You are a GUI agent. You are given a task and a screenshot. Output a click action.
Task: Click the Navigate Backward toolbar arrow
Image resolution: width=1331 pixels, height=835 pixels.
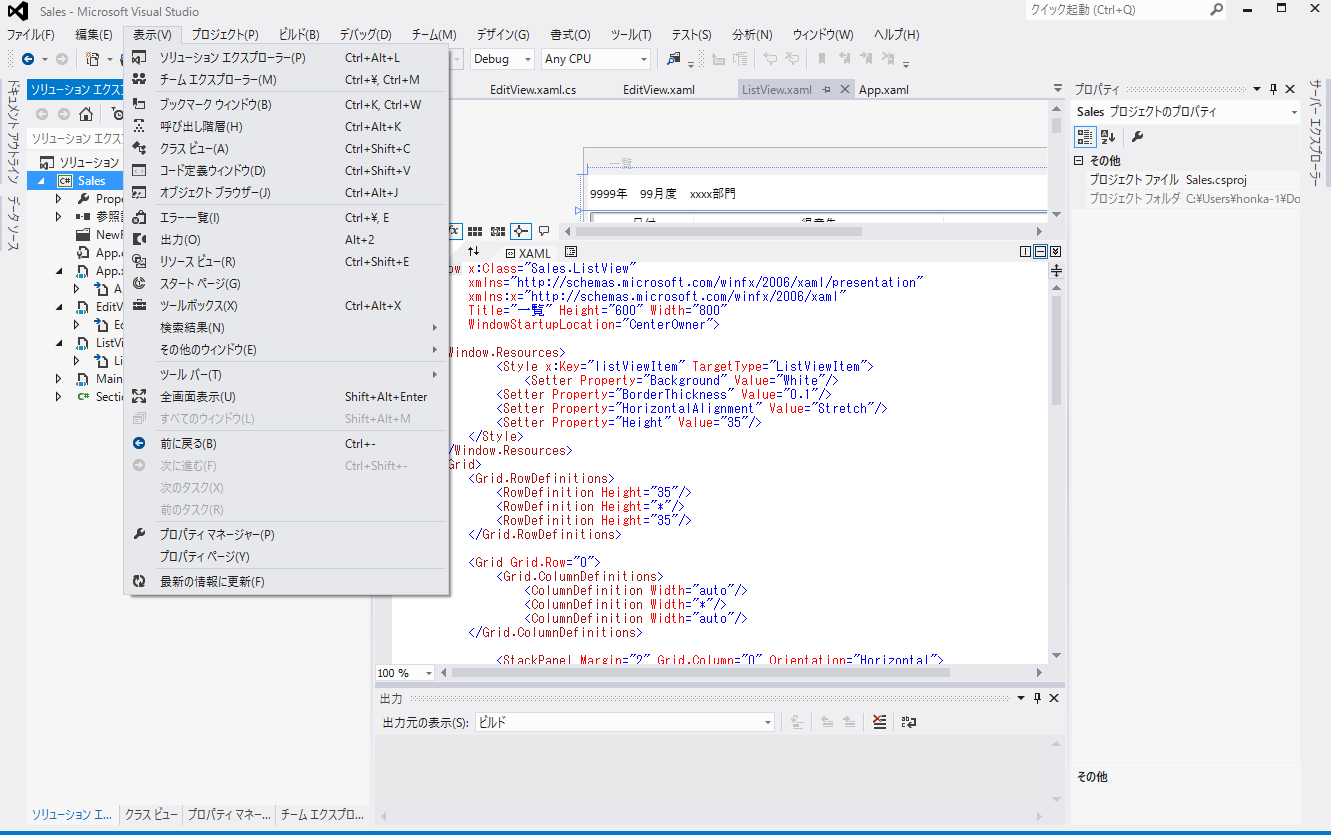(x=28, y=59)
